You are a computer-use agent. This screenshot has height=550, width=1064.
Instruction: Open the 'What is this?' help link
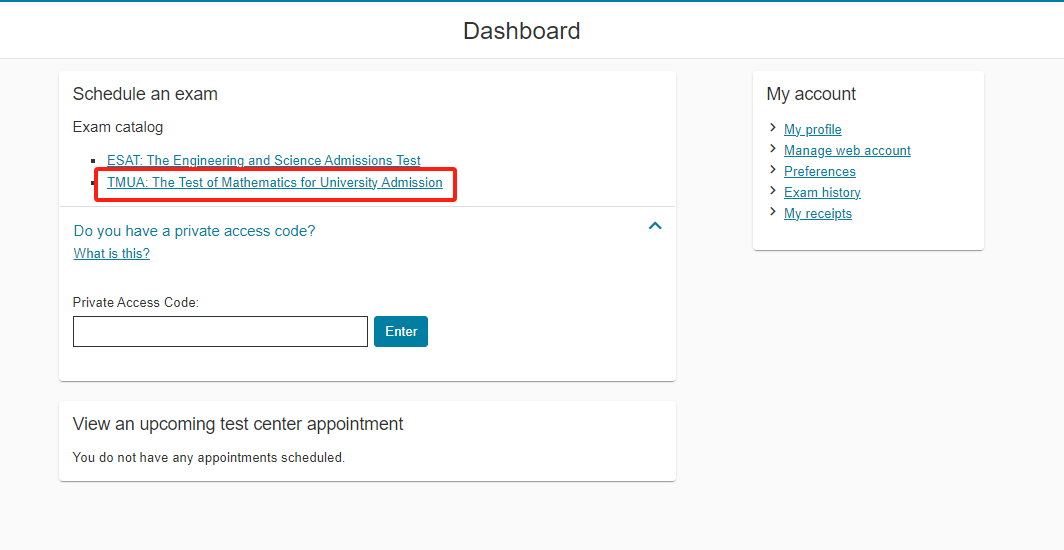click(111, 254)
